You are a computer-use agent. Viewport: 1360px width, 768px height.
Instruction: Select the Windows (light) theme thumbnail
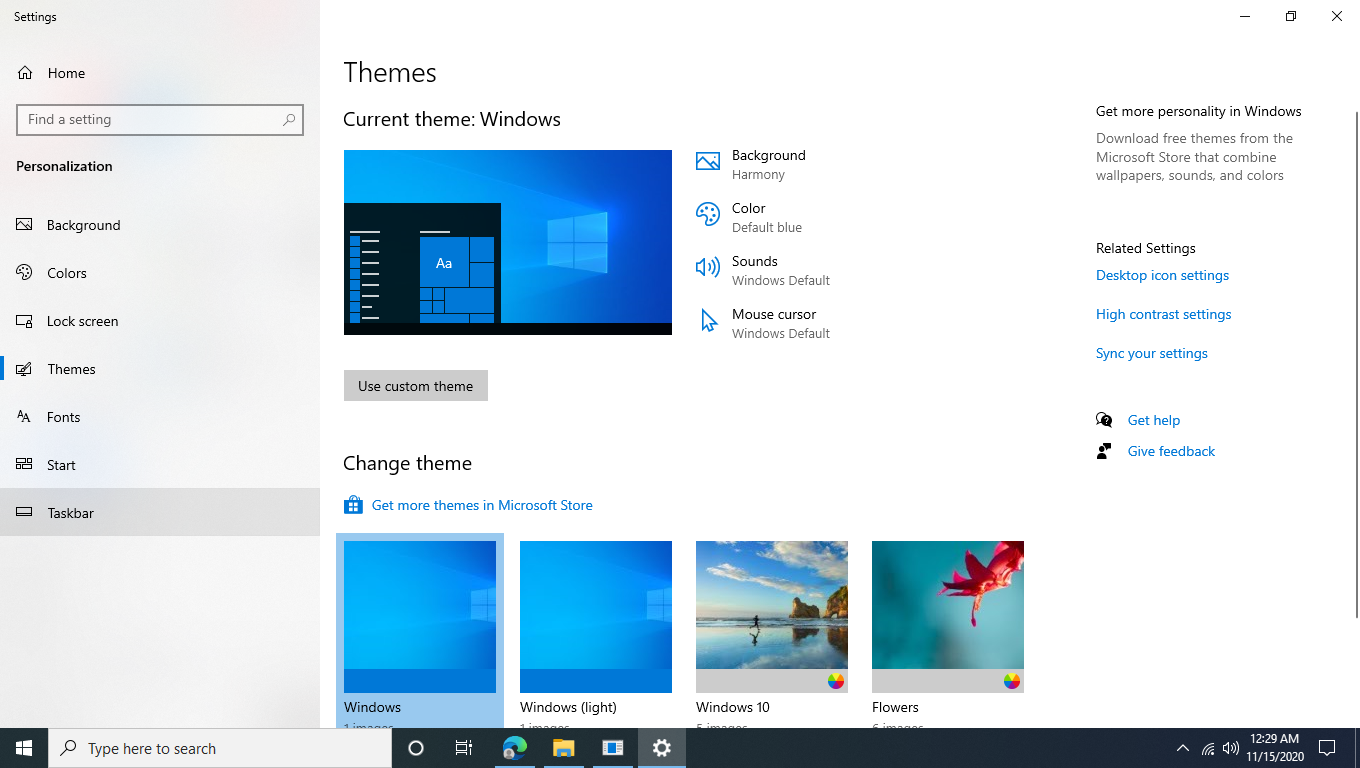pos(596,617)
